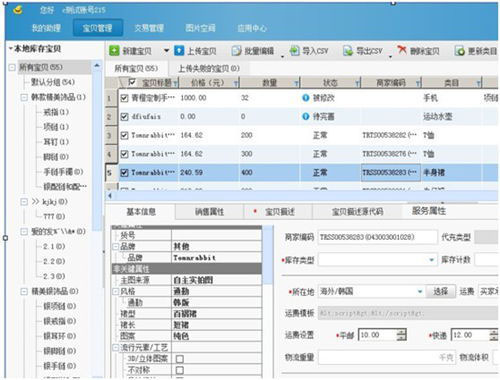The width and height of the screenshot is (500, 380).
Task: Click the 快递 spinner arrows at 12.00
Action: pos(494,335)
